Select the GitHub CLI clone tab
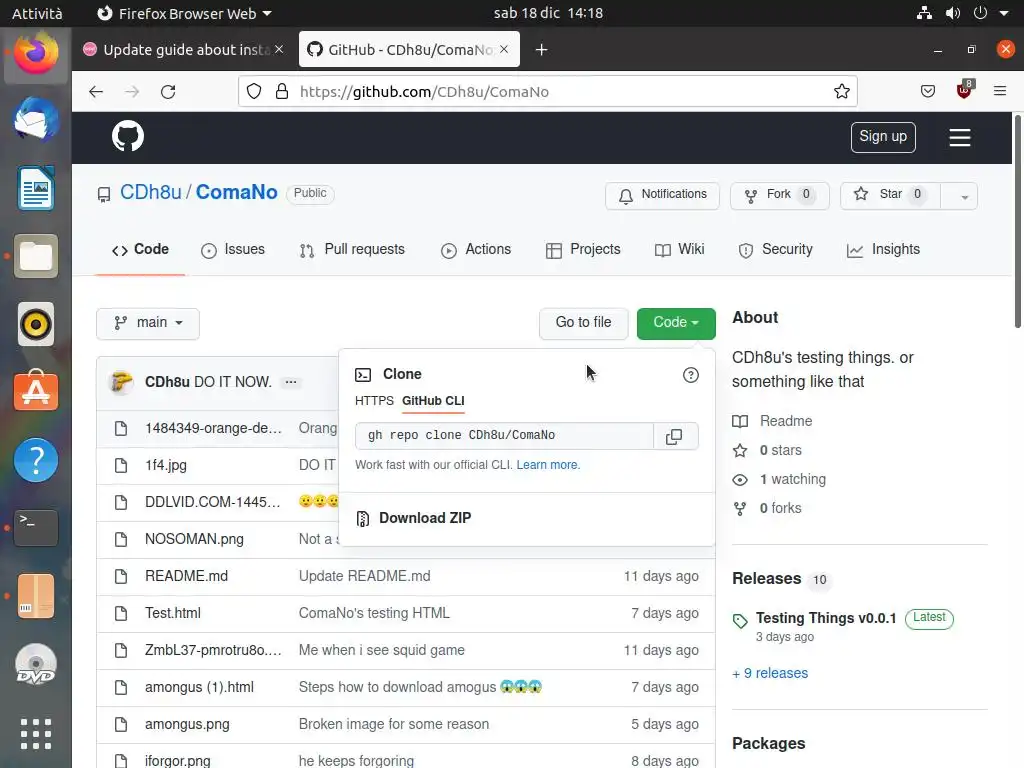This screenshot has width=1024, height=768. (x=433, y=401)
